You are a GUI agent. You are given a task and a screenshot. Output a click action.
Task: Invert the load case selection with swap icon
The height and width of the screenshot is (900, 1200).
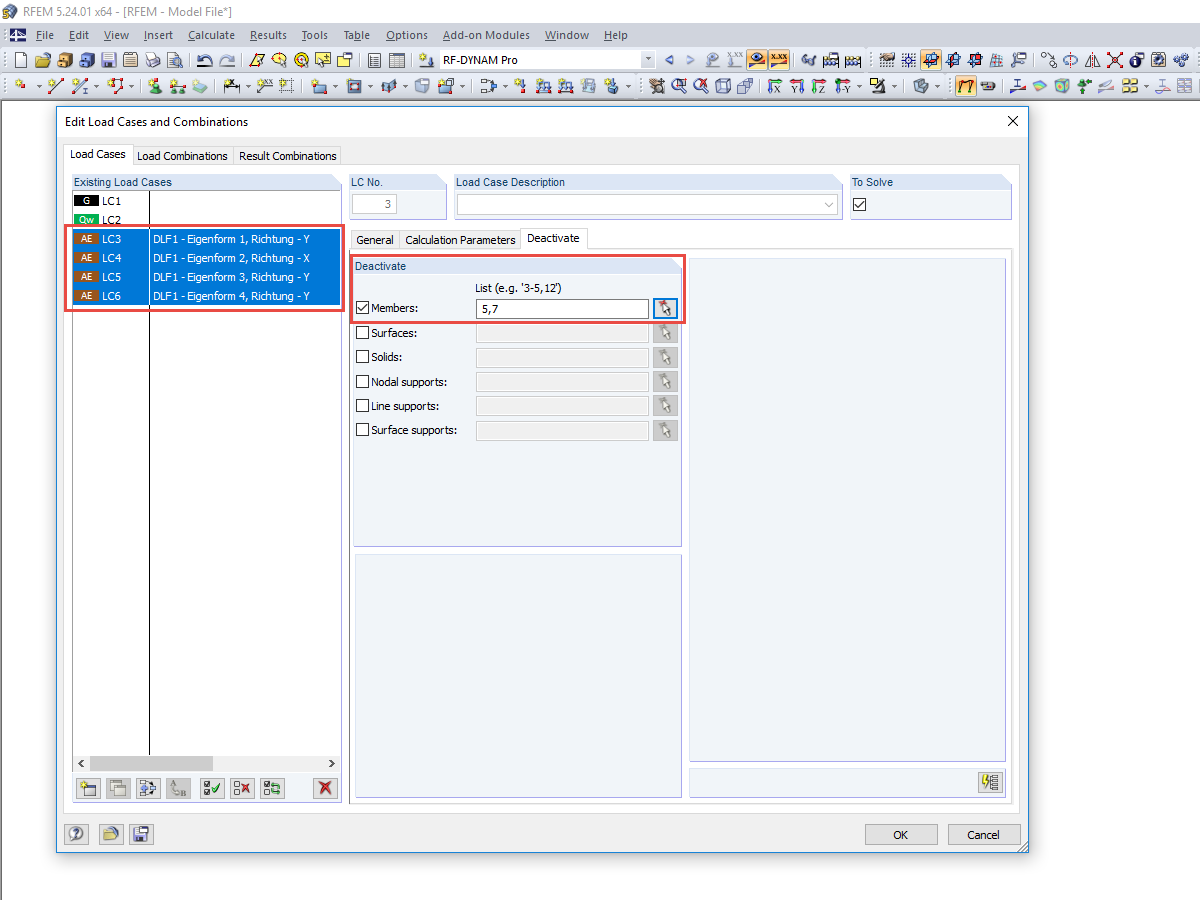point(272,788)
